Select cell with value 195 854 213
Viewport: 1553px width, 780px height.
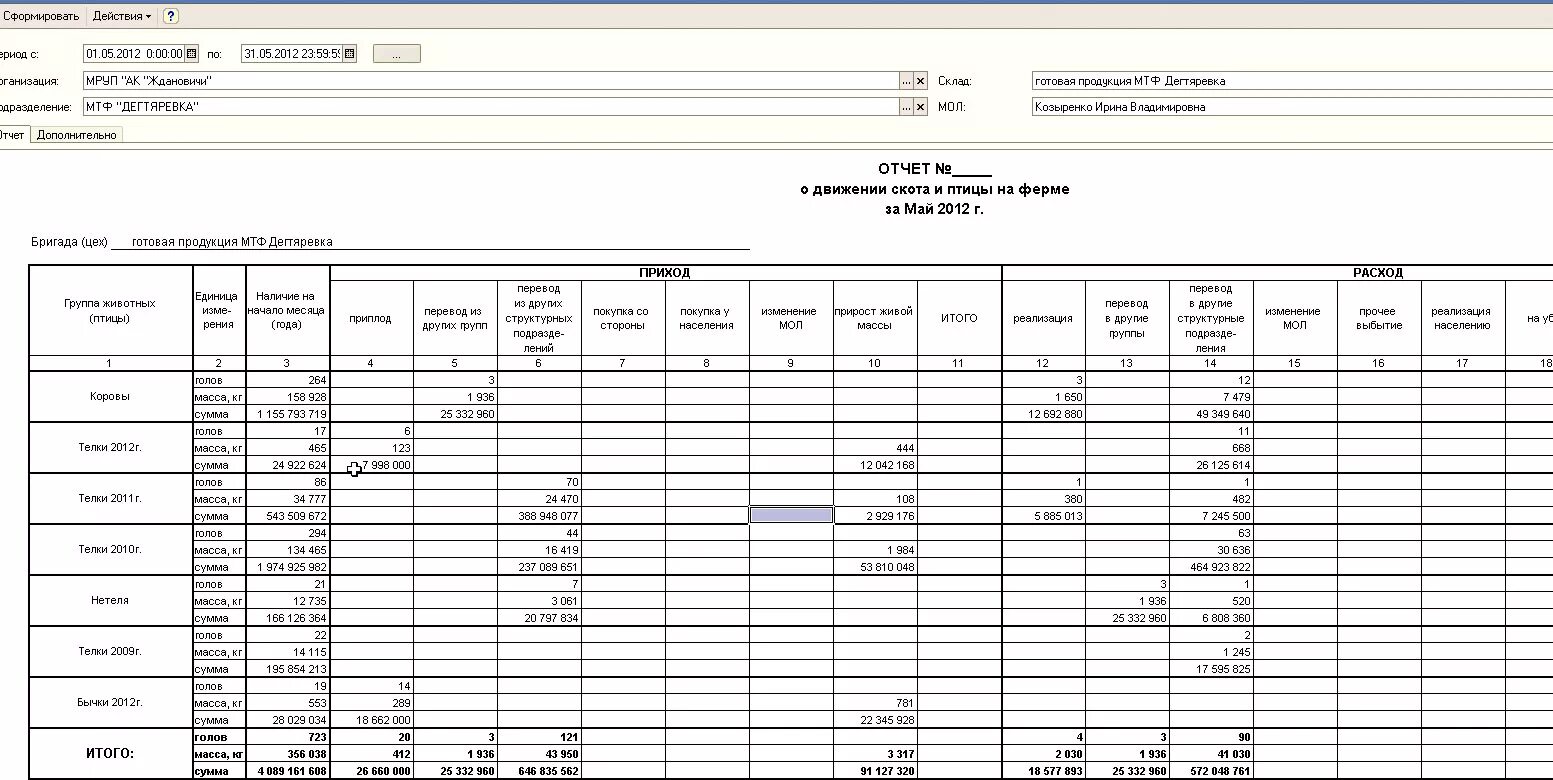click(x=287, y=668)
